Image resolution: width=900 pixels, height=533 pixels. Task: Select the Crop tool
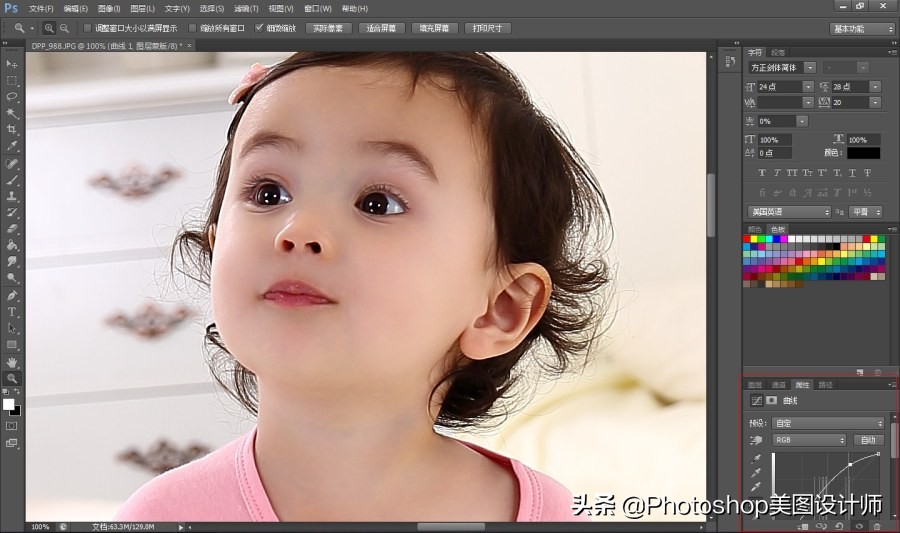[11, 130]
